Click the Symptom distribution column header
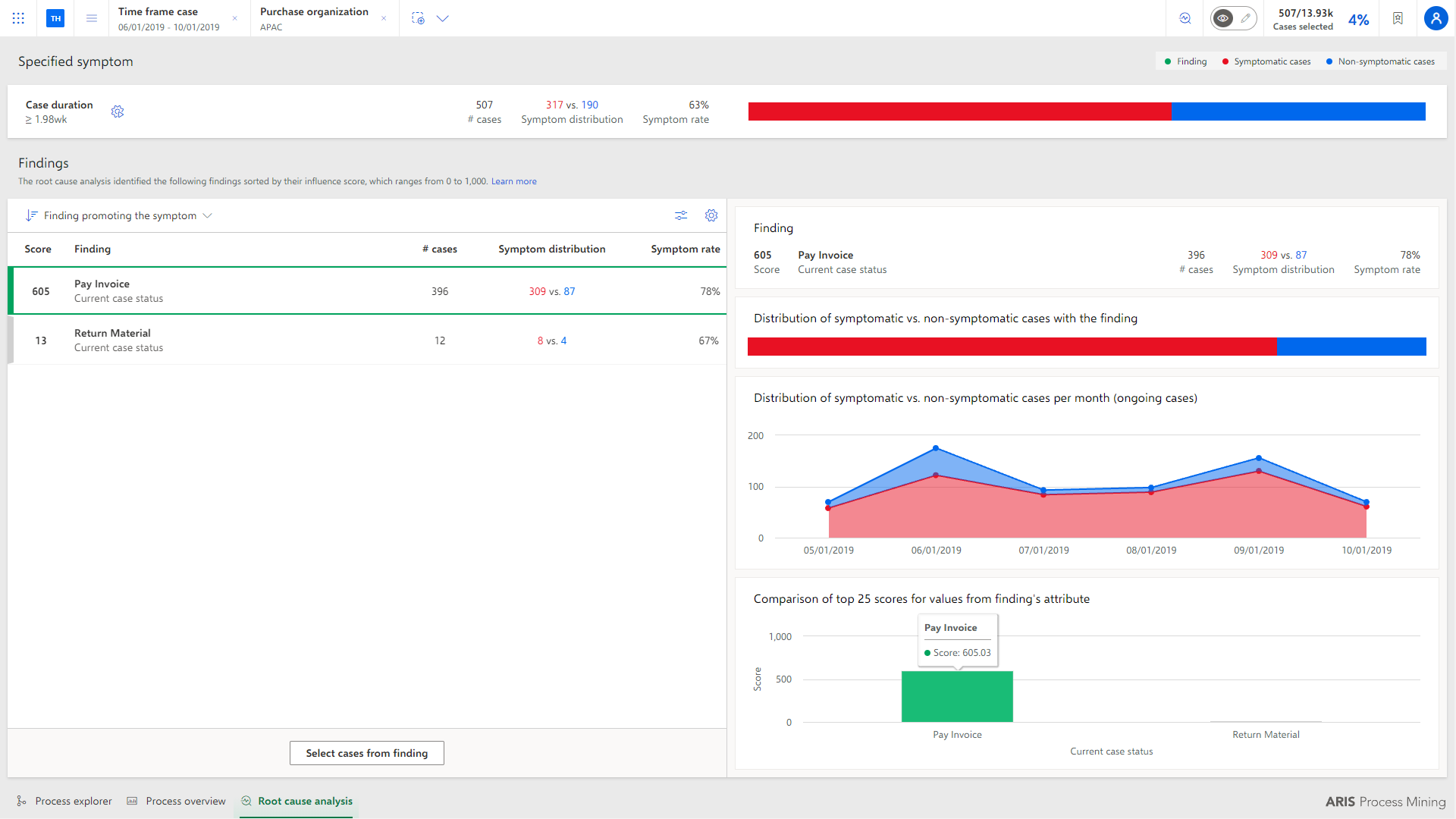The image size is (1456, 819). pyautogui.click(x=552, y=249)
